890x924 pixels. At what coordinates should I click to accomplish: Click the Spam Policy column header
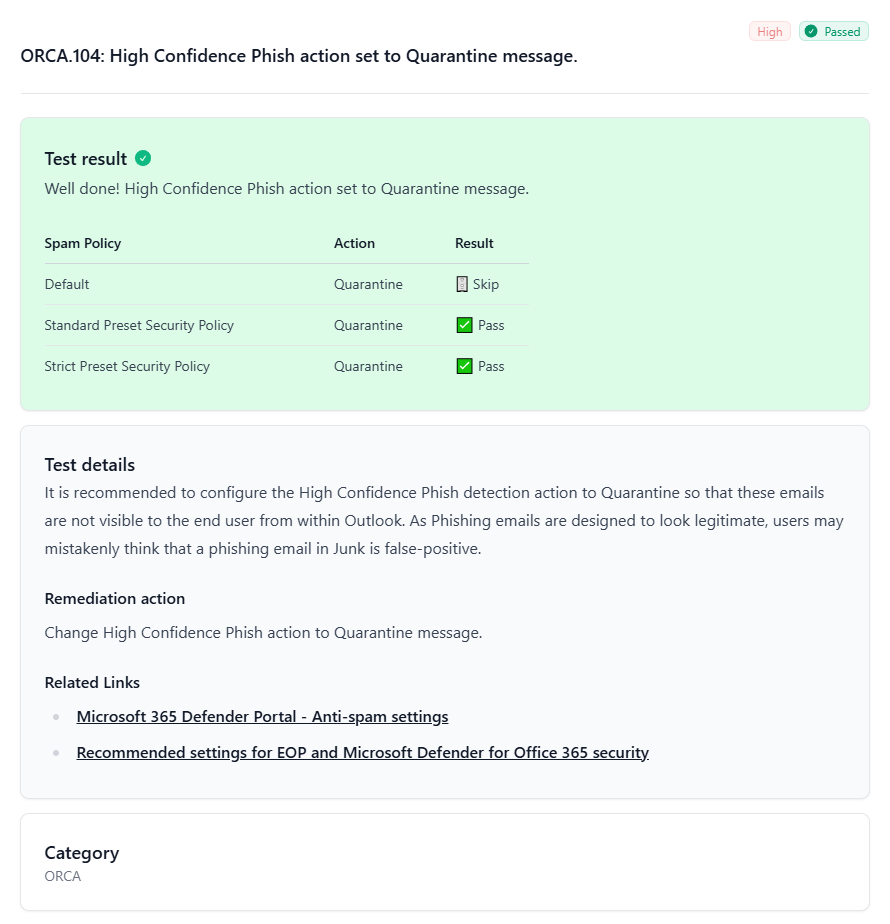83,243
